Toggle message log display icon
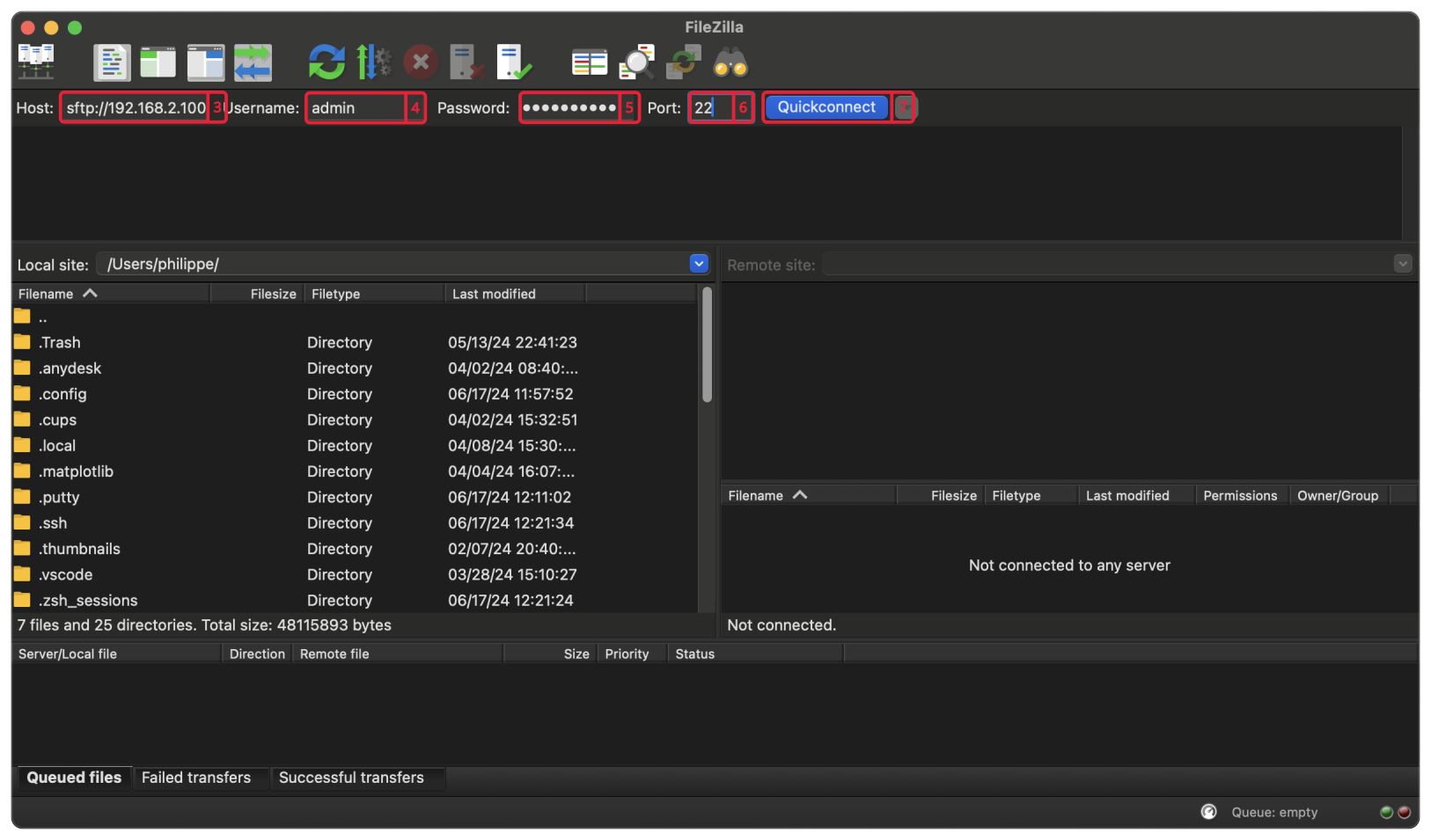Viewport: 1431px width, 840px height. [x=112, y=62]
